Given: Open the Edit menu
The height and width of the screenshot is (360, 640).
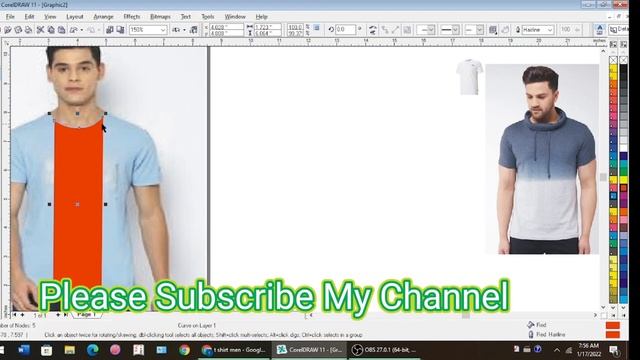Looking at the screenshot, I should pos(29,17).
